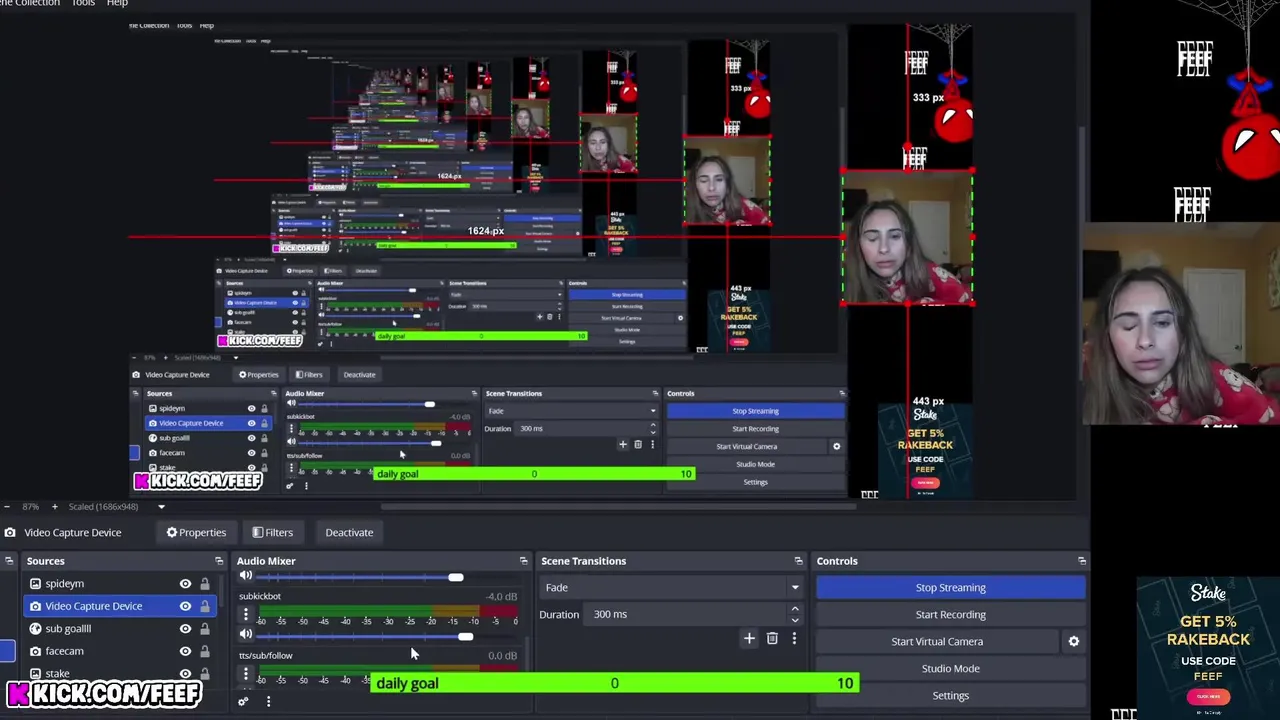The height and width of the screenshot is (720, 1280).
Task: Unlock the facecam source
Action: click(205, 651)
